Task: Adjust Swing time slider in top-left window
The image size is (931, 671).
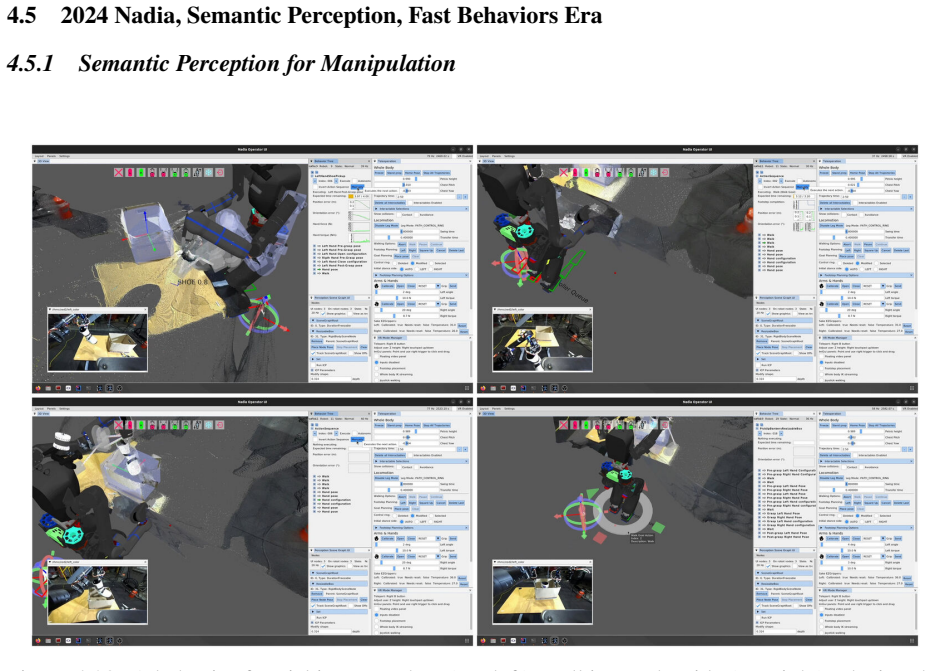Action: click(x=407, y=232)
